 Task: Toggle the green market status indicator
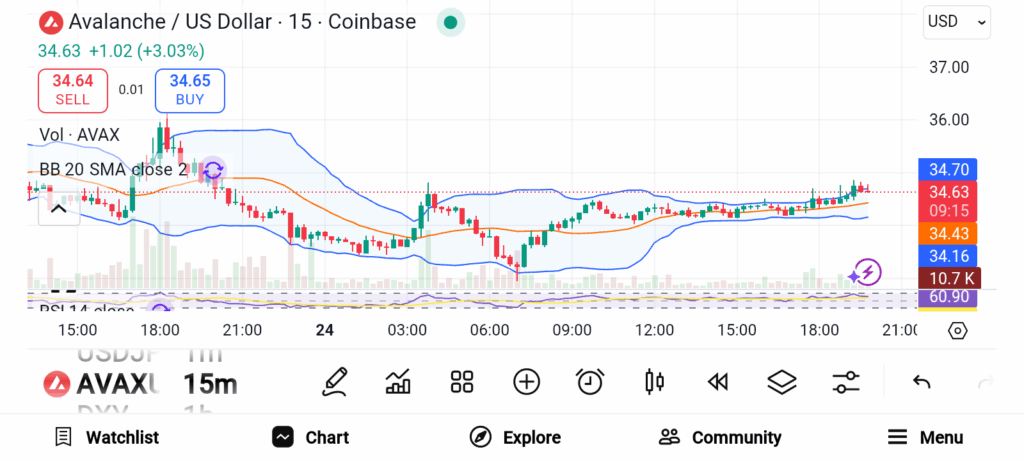[451, 22]
